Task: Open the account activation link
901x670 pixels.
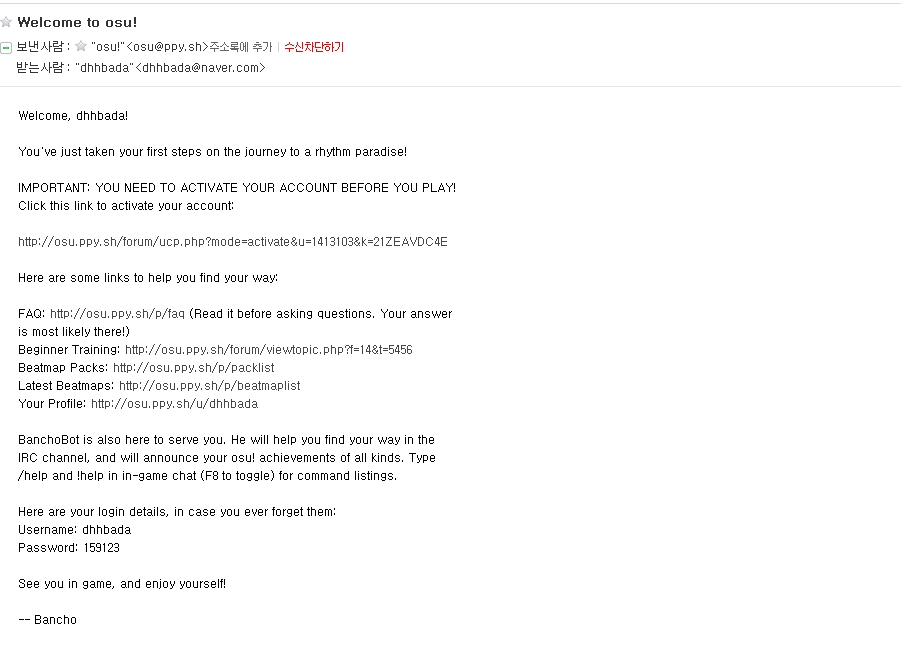Action: [x=233, y=242]
